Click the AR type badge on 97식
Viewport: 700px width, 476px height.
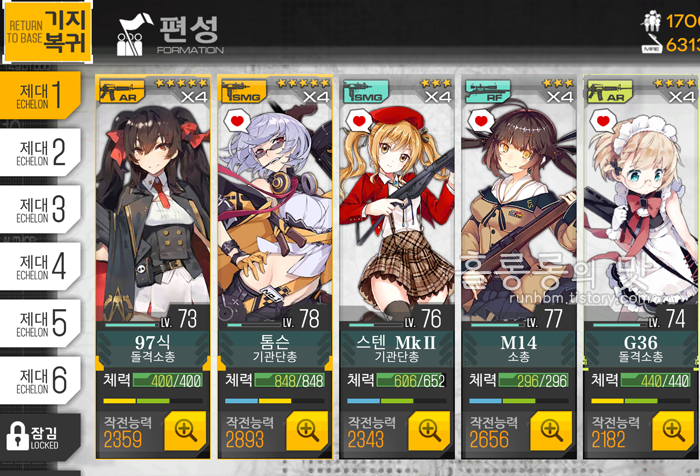121,92
